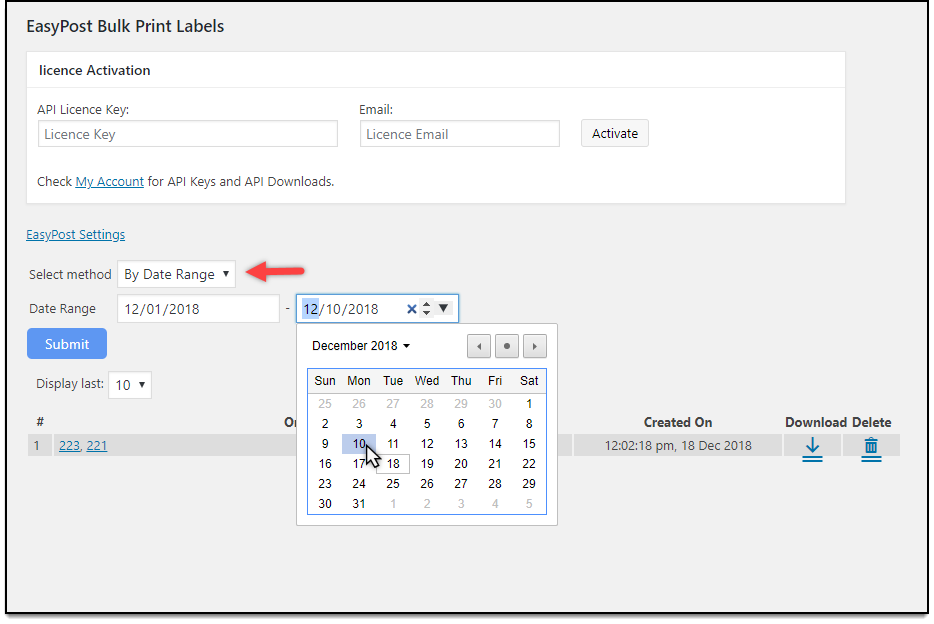The height and width of the screenshot is (624, 934).
Task: Select December 24 in calendar
Action: click(x=359, y=483)
